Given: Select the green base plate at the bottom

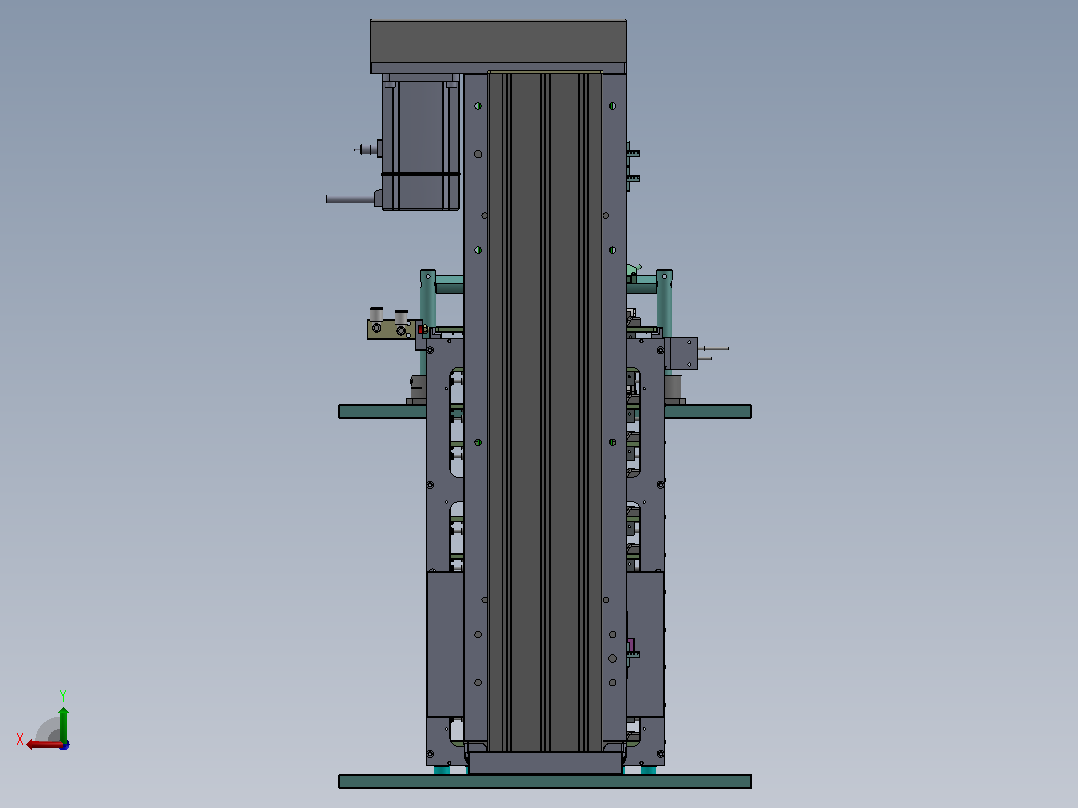Looking at the screenshot, I should coord(545,781).
